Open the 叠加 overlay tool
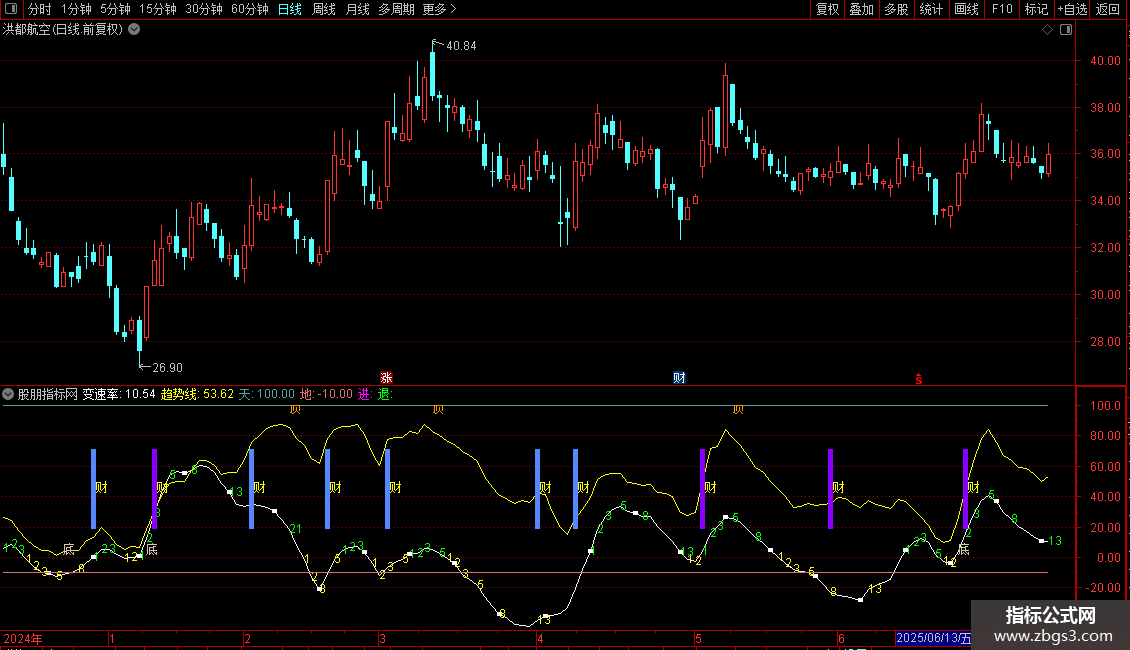The image size is (1130, 650). (861, 10)
